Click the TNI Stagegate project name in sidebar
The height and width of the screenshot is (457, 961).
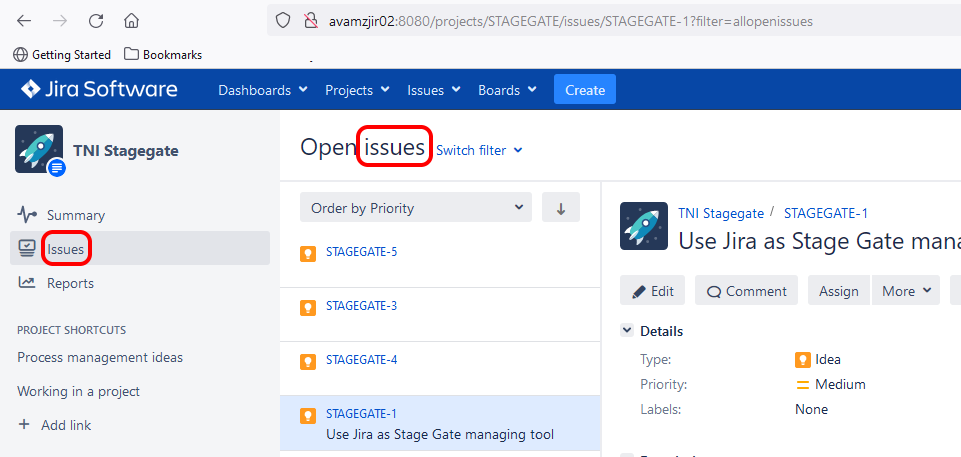pos(126,151)
